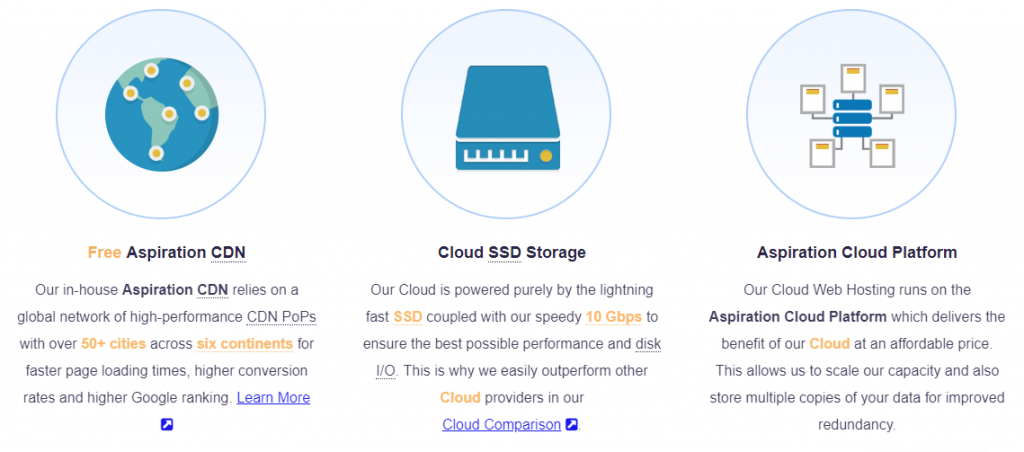Open the Cloud Comparison link

click(x=502, y=425)
